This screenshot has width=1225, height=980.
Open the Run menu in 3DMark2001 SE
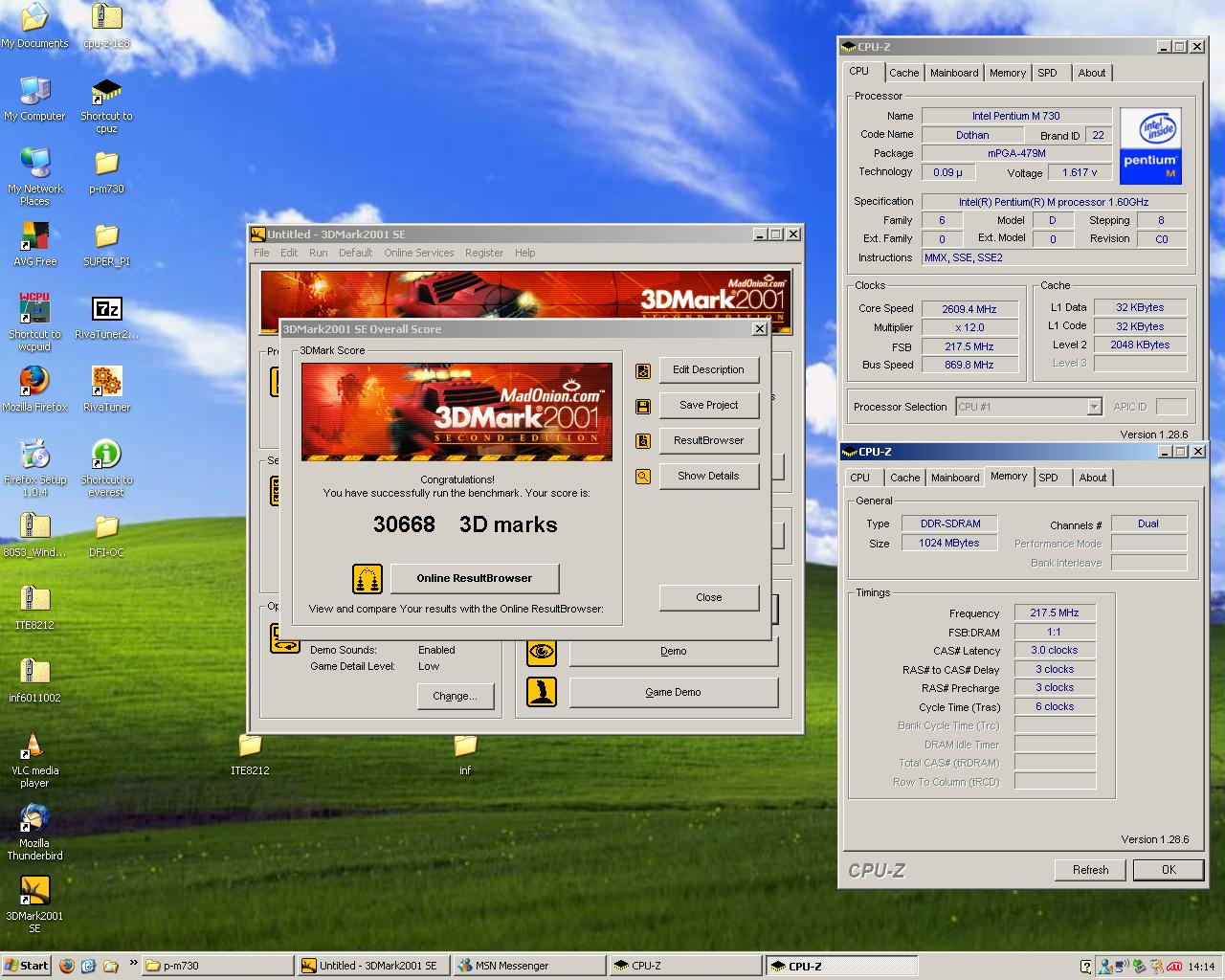coord(318,253)
